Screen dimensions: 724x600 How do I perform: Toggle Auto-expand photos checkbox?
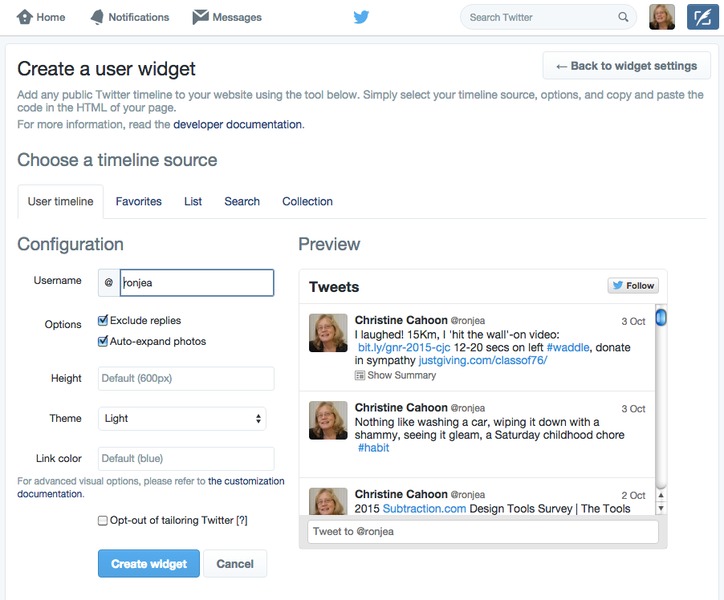(x=103, y=341)
